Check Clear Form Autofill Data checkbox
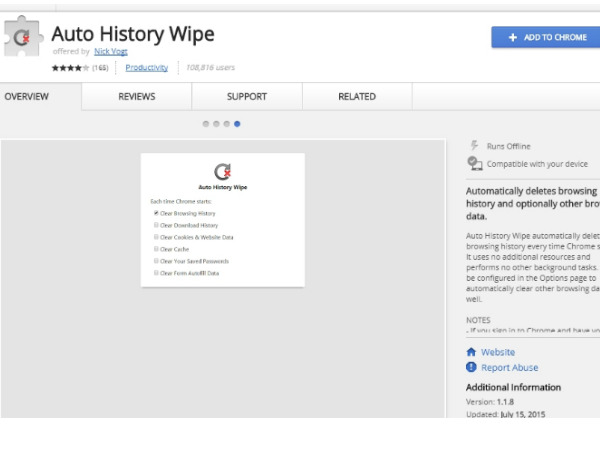The image size is (600, 450). point(156,273)
